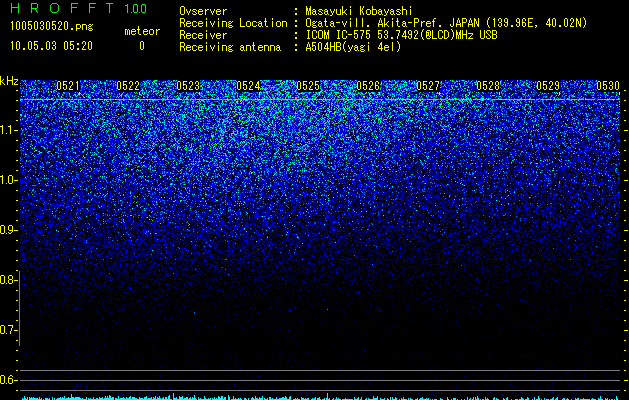
Task: Click the 0.9 frequency axis label
Action: 7,230
